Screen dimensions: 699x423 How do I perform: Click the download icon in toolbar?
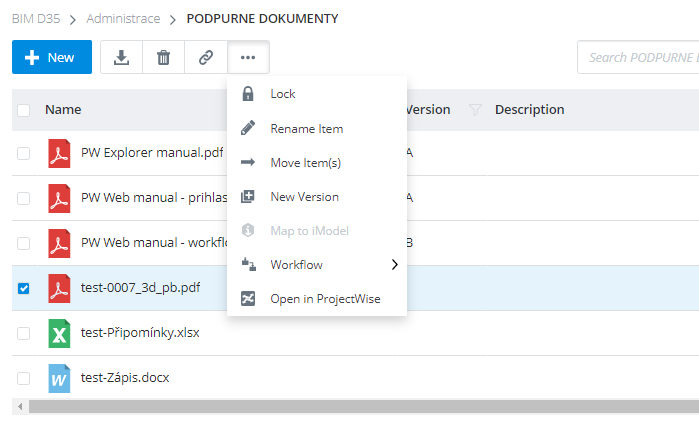pyautogui.click(x=121, y=57)
